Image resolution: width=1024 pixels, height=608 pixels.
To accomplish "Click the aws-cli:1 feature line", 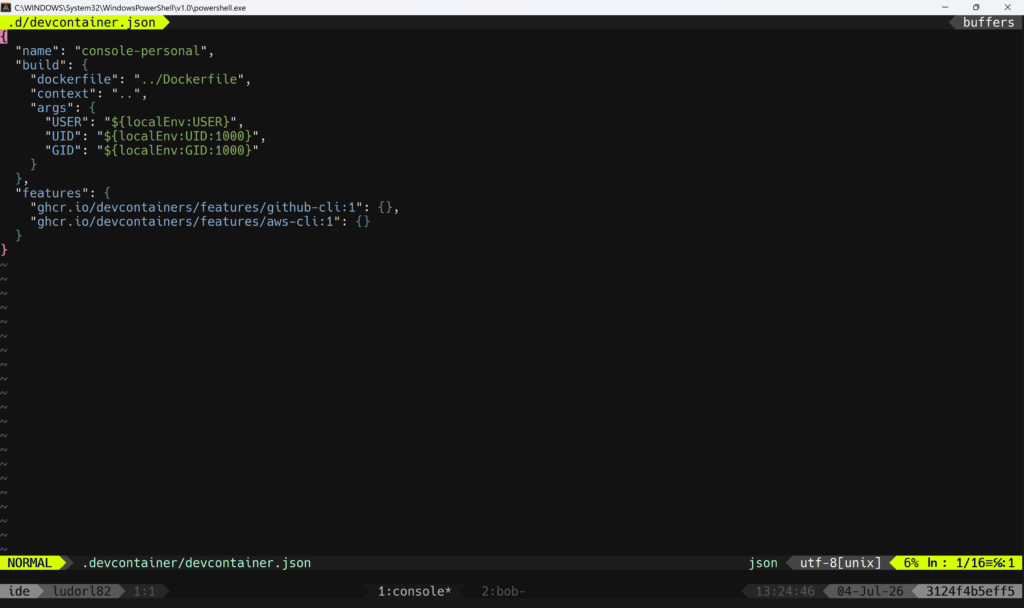I will point(200,222).
